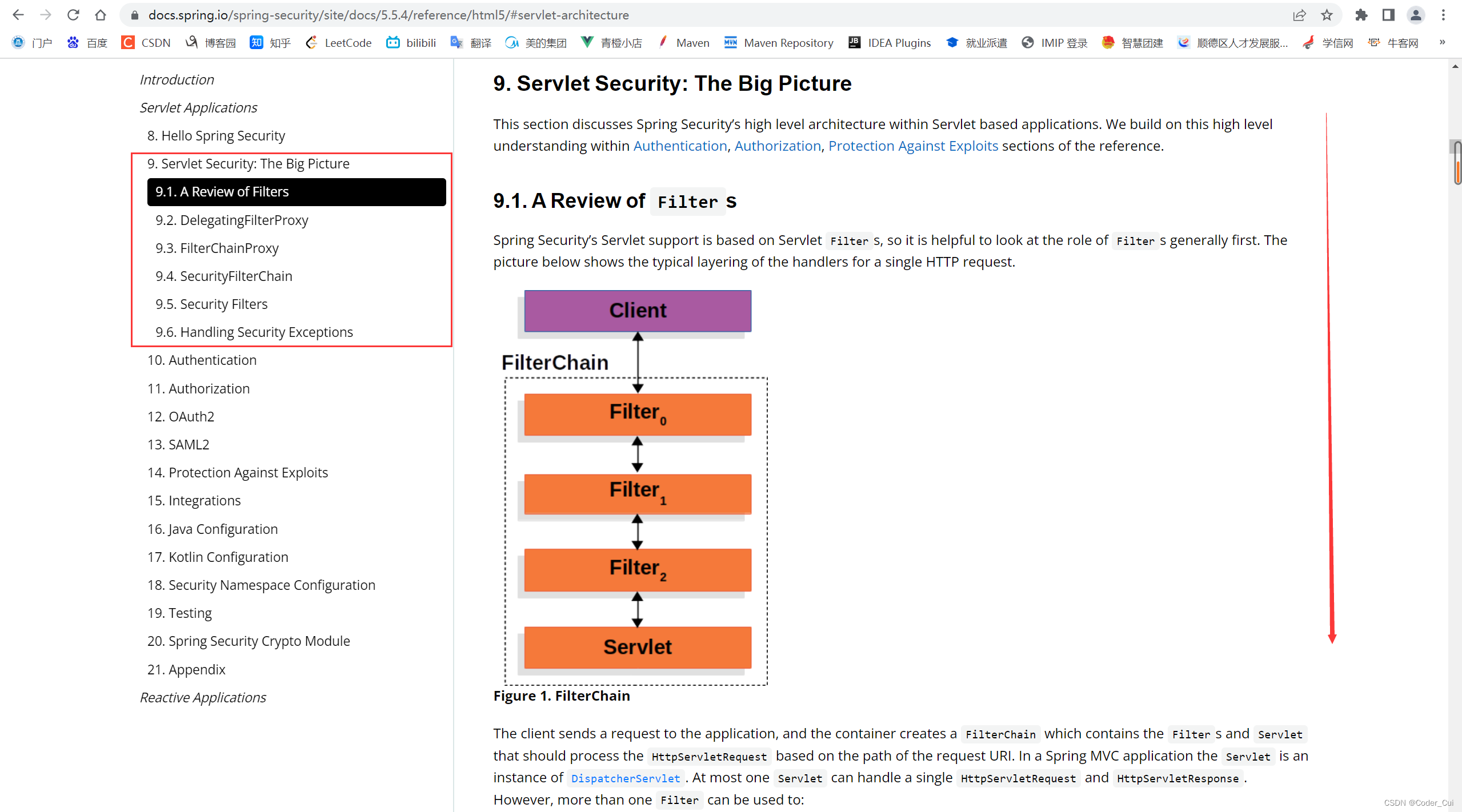
Task: Open the Authentication link in the paragraph
Action: (x=679, y=146)
